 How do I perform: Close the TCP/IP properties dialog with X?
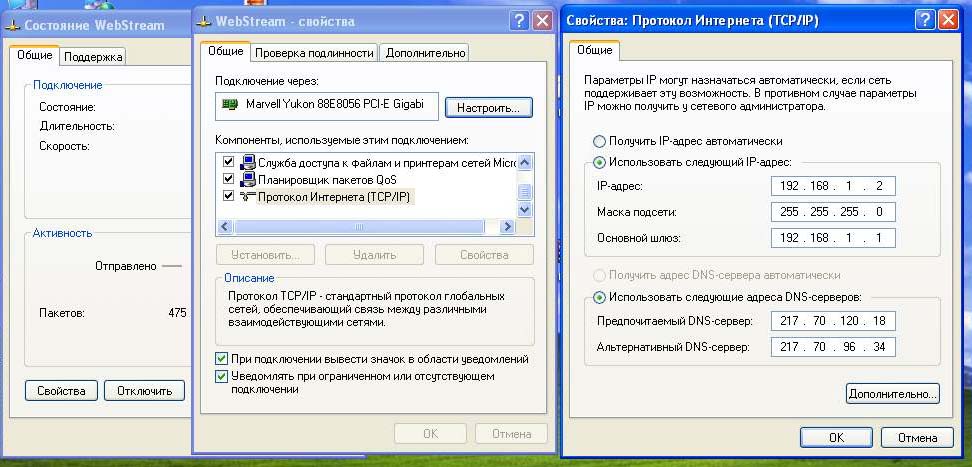948,20
